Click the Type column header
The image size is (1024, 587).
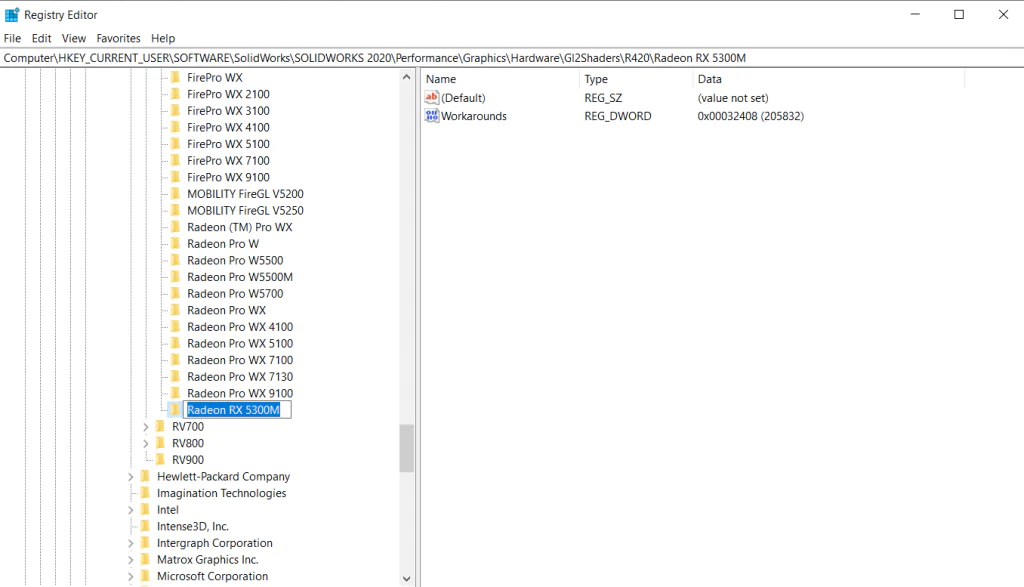(x=636, y=79)
